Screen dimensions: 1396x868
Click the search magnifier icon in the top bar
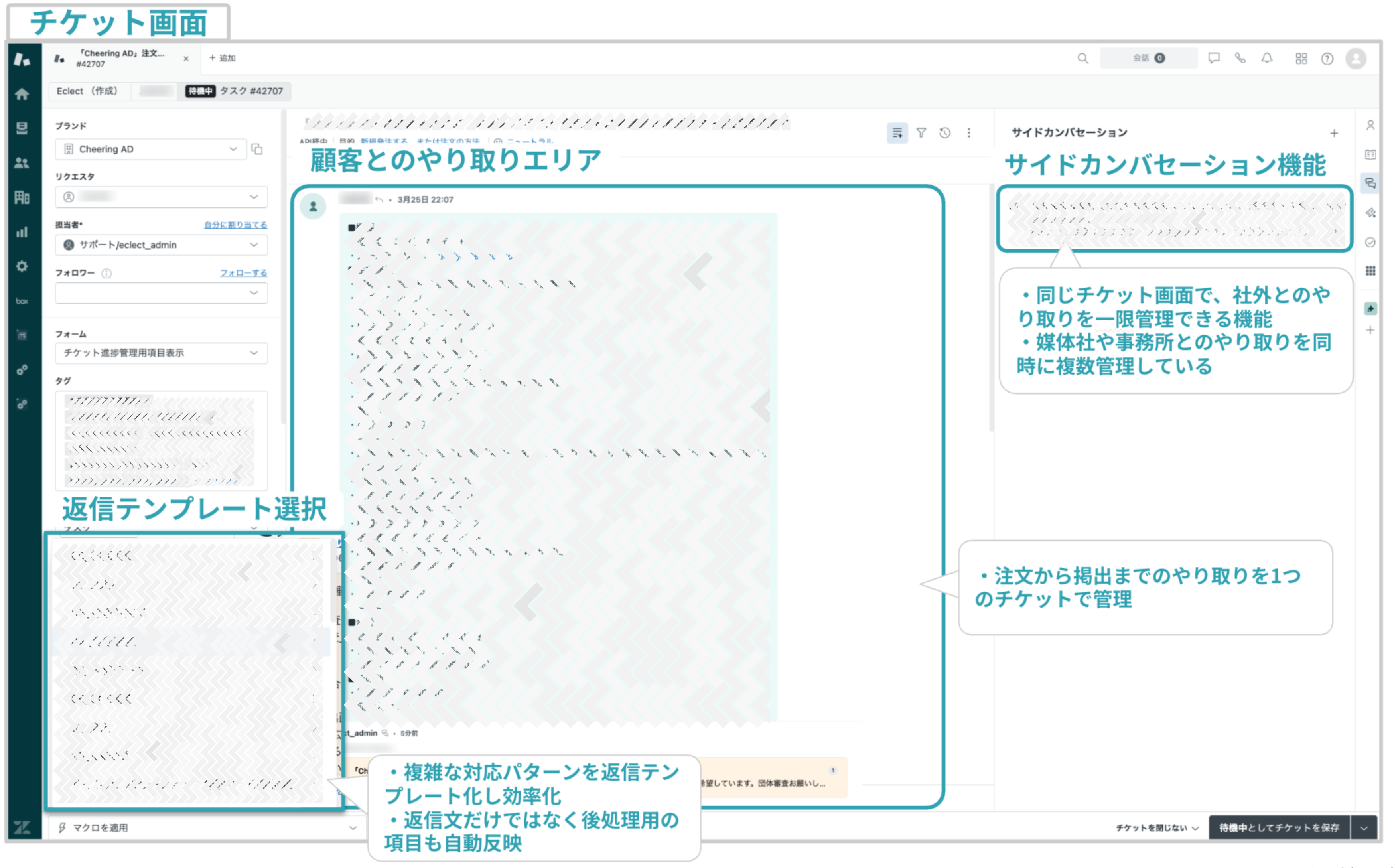coord(1082,58)
